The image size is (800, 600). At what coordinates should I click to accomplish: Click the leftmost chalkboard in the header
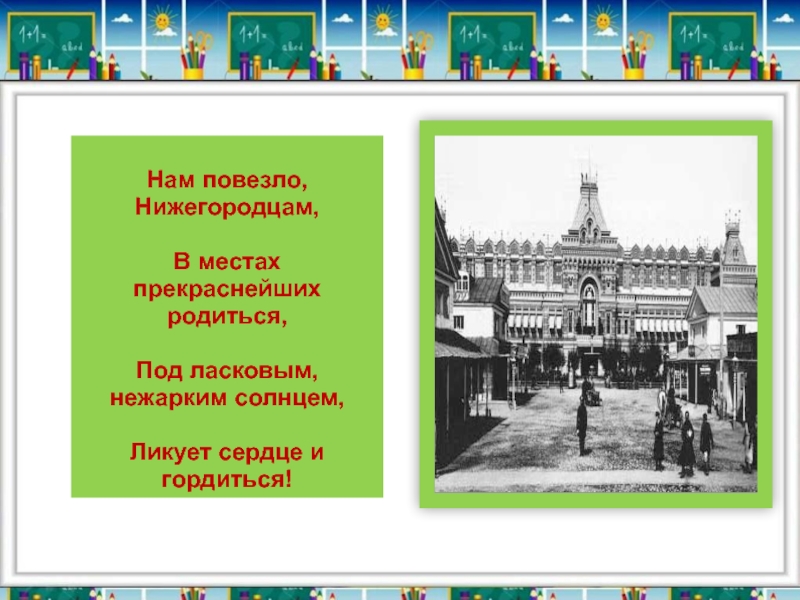pyautogui.click(x=50, y=40)
